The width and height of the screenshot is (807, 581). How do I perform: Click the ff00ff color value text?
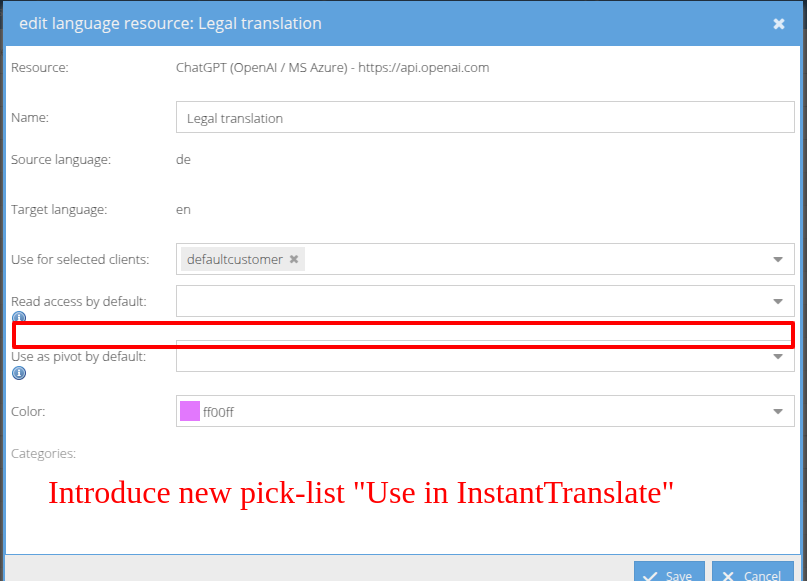coord(218,412)
